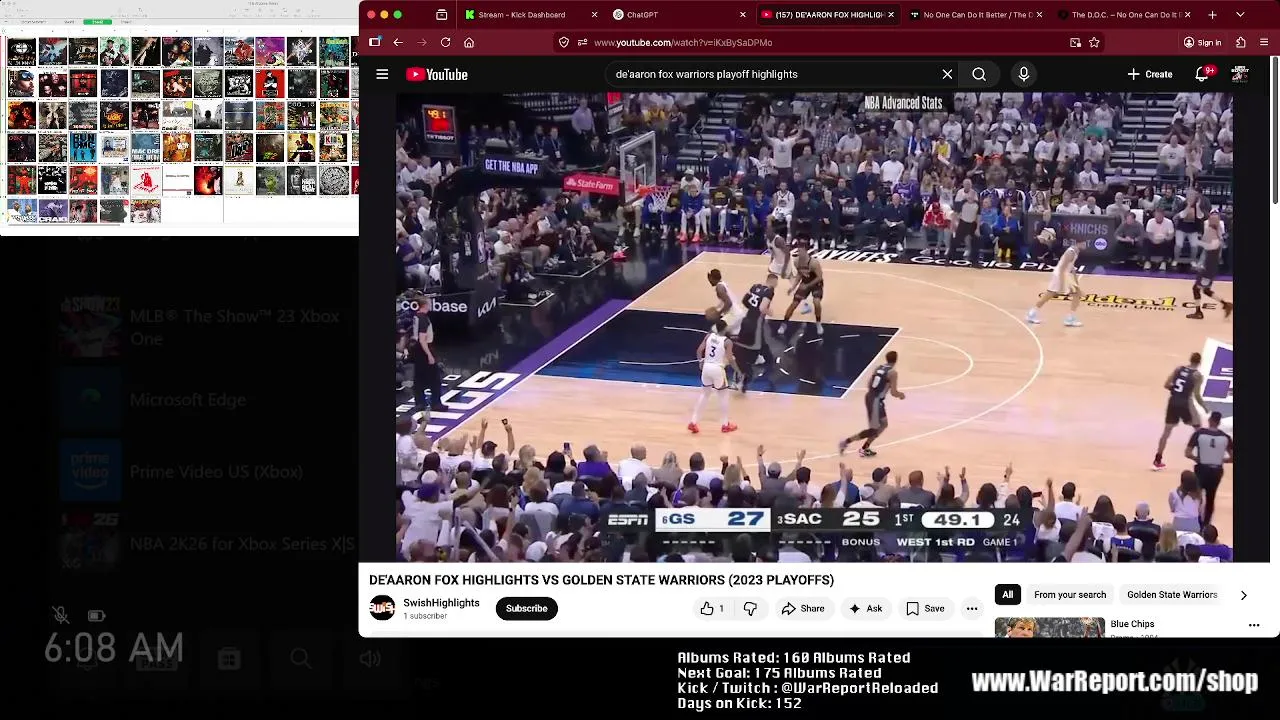1280x720 pixels.
Task: Clear the YouTube search text
Action: [x=947, y=74]
